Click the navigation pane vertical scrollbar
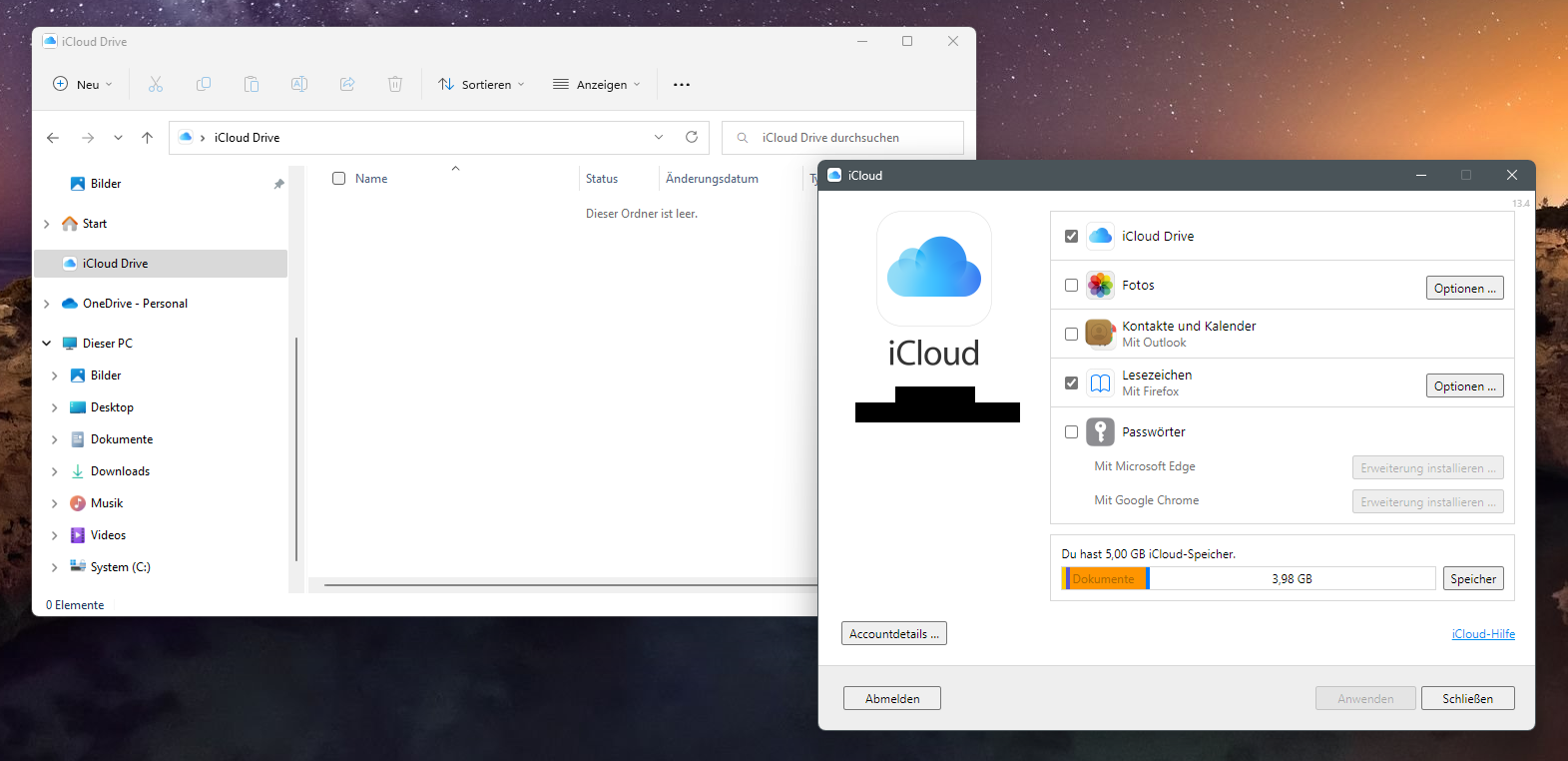This screenshot has width=1568, height=761. [296, 449]
